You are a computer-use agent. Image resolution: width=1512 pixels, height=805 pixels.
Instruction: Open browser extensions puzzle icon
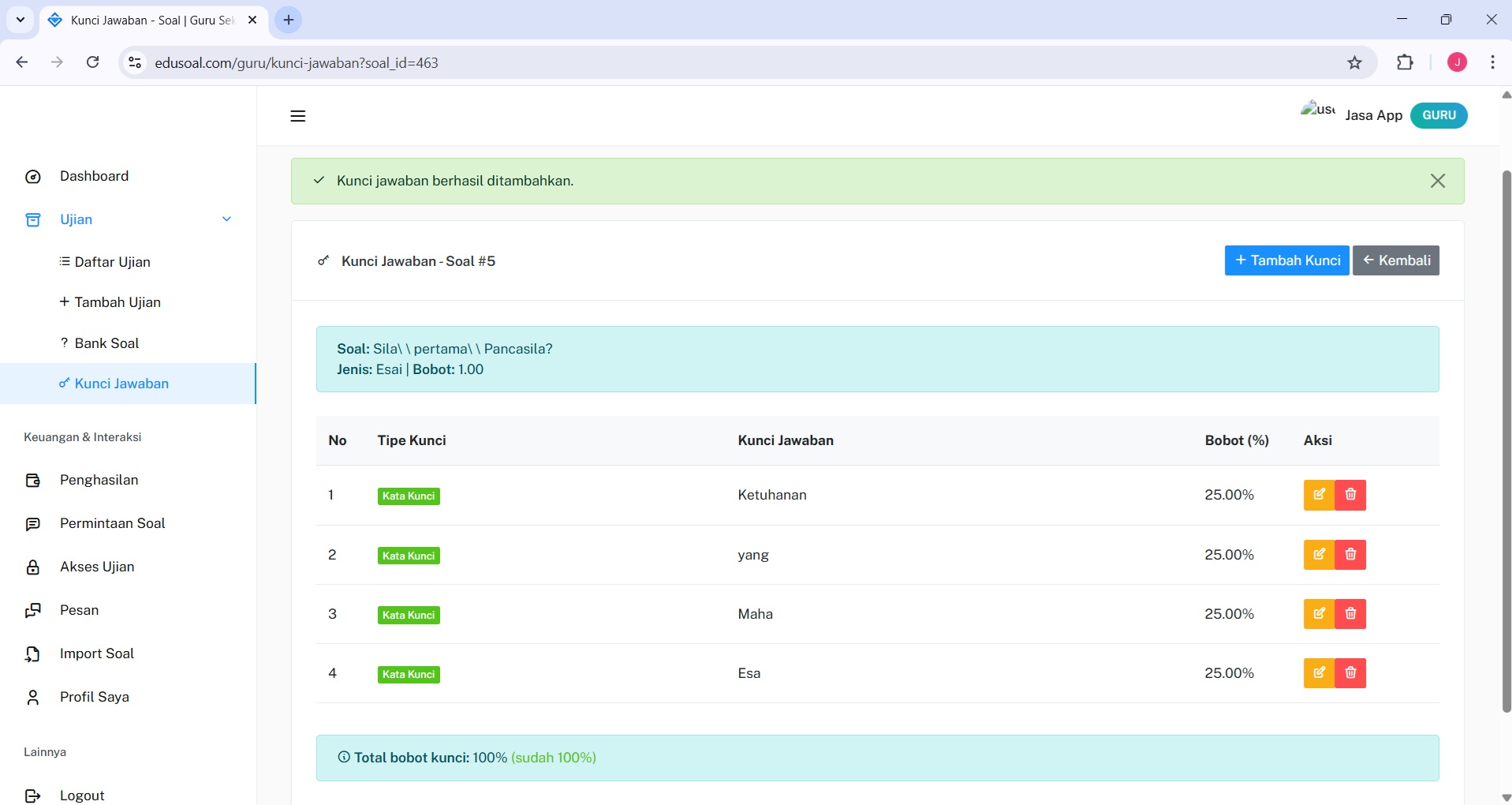1405,63
